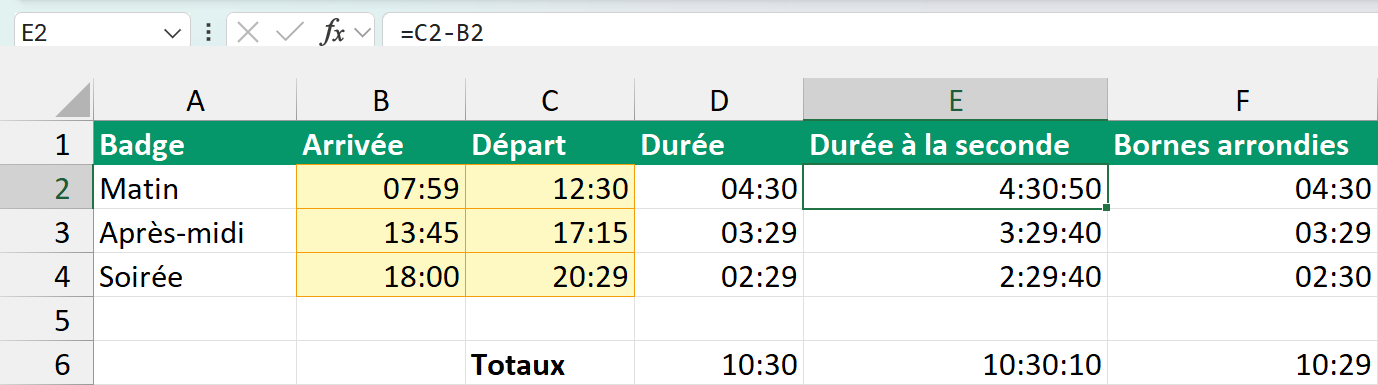The height and width of the screenshot is (385, 1378).
Task: Click the name box resize dots handle
Action: pos(208,32)
